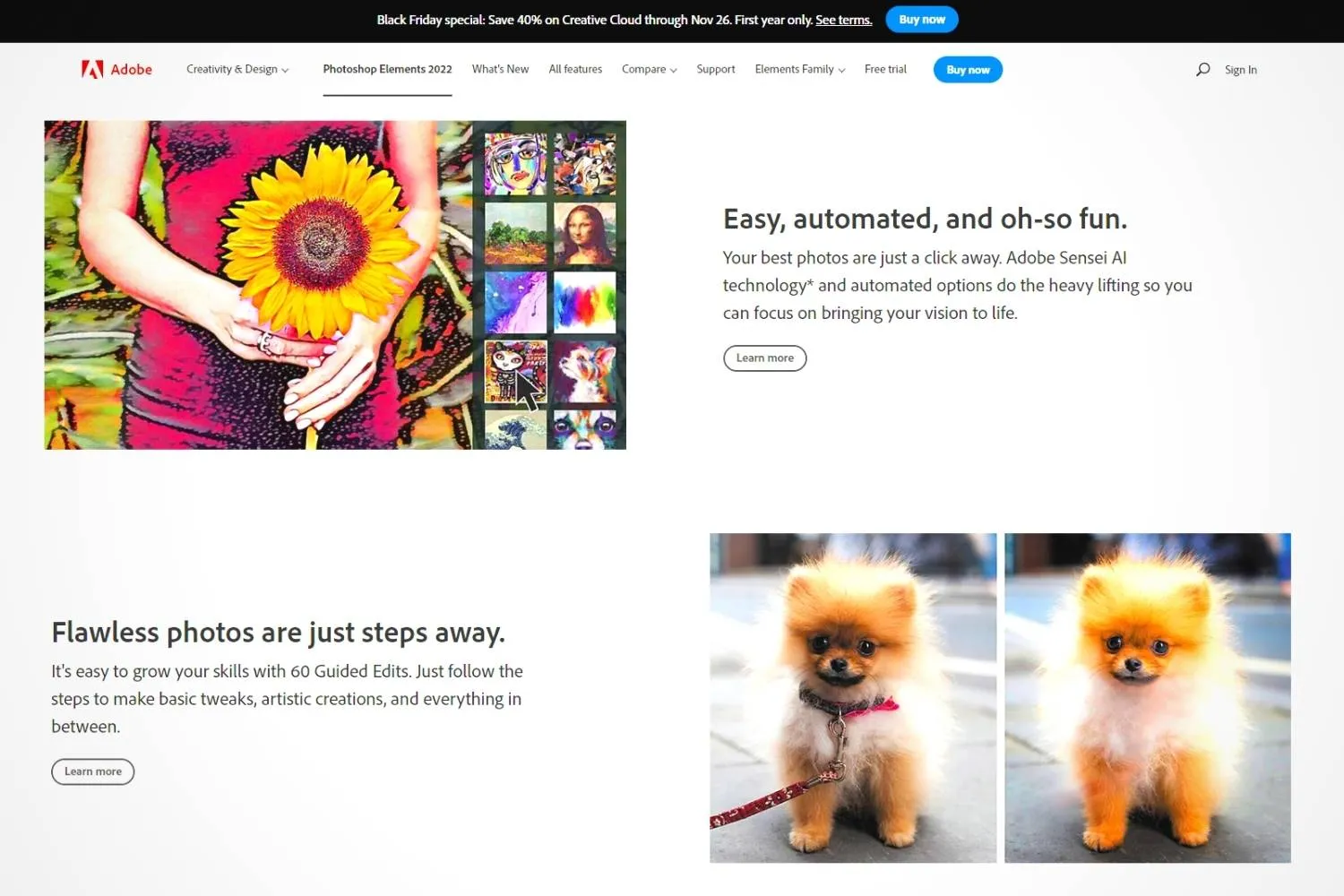Click Learn more under Easy, automated heading

765,358
